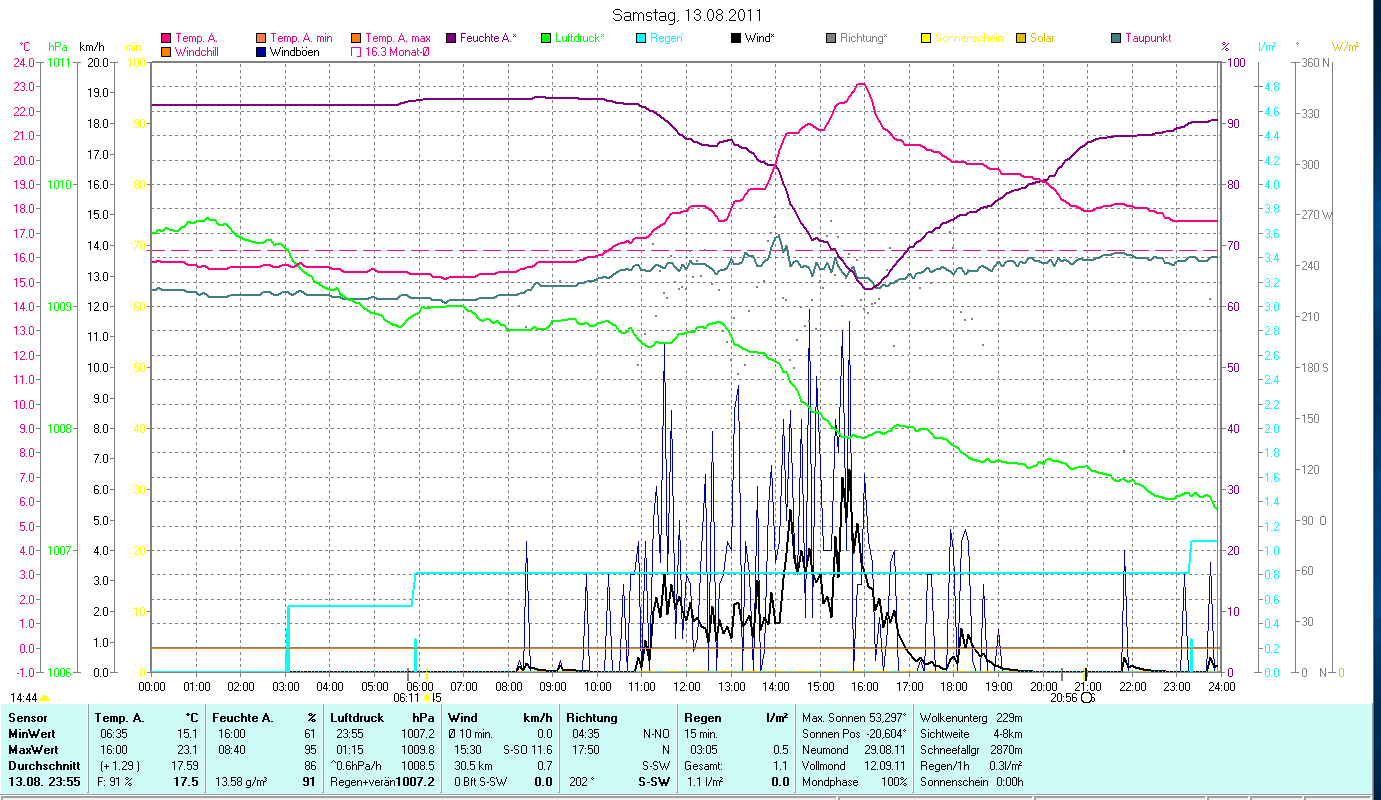Select the teal Taupunkt legend swatch
Screen dimensions: 1381x800
pyautogui.click(x=1116, y=38)
